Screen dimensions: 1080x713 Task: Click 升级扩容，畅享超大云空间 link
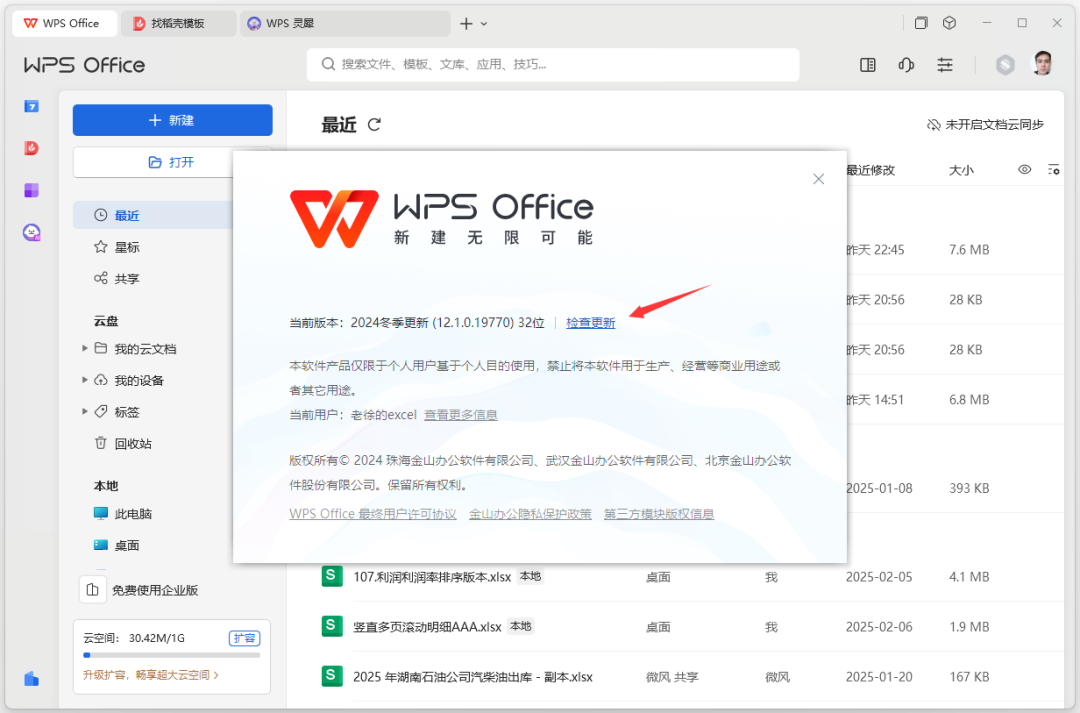pyautogui.click(x=151, y=675)
